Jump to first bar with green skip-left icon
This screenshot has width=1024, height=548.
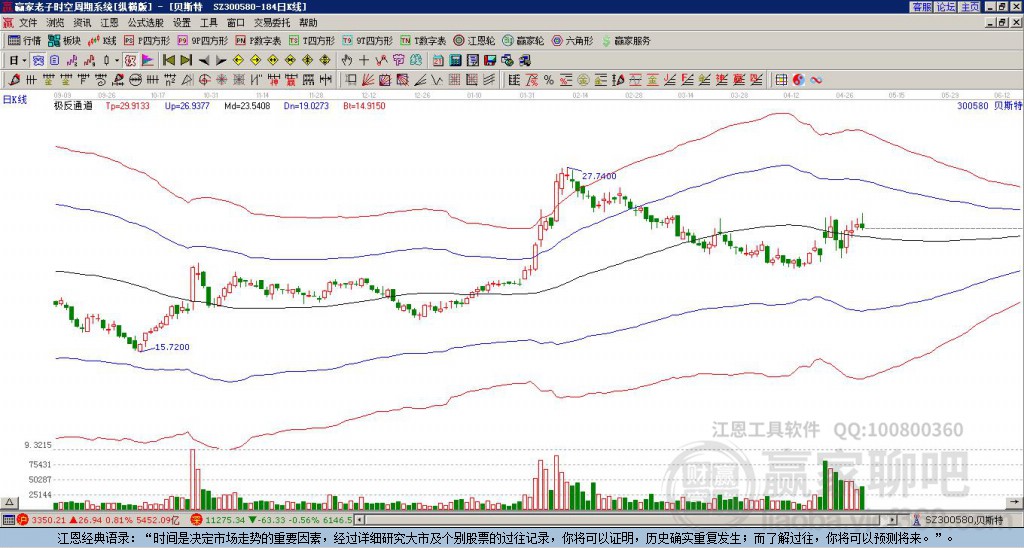pyautogui.click(x=168, y=60)
